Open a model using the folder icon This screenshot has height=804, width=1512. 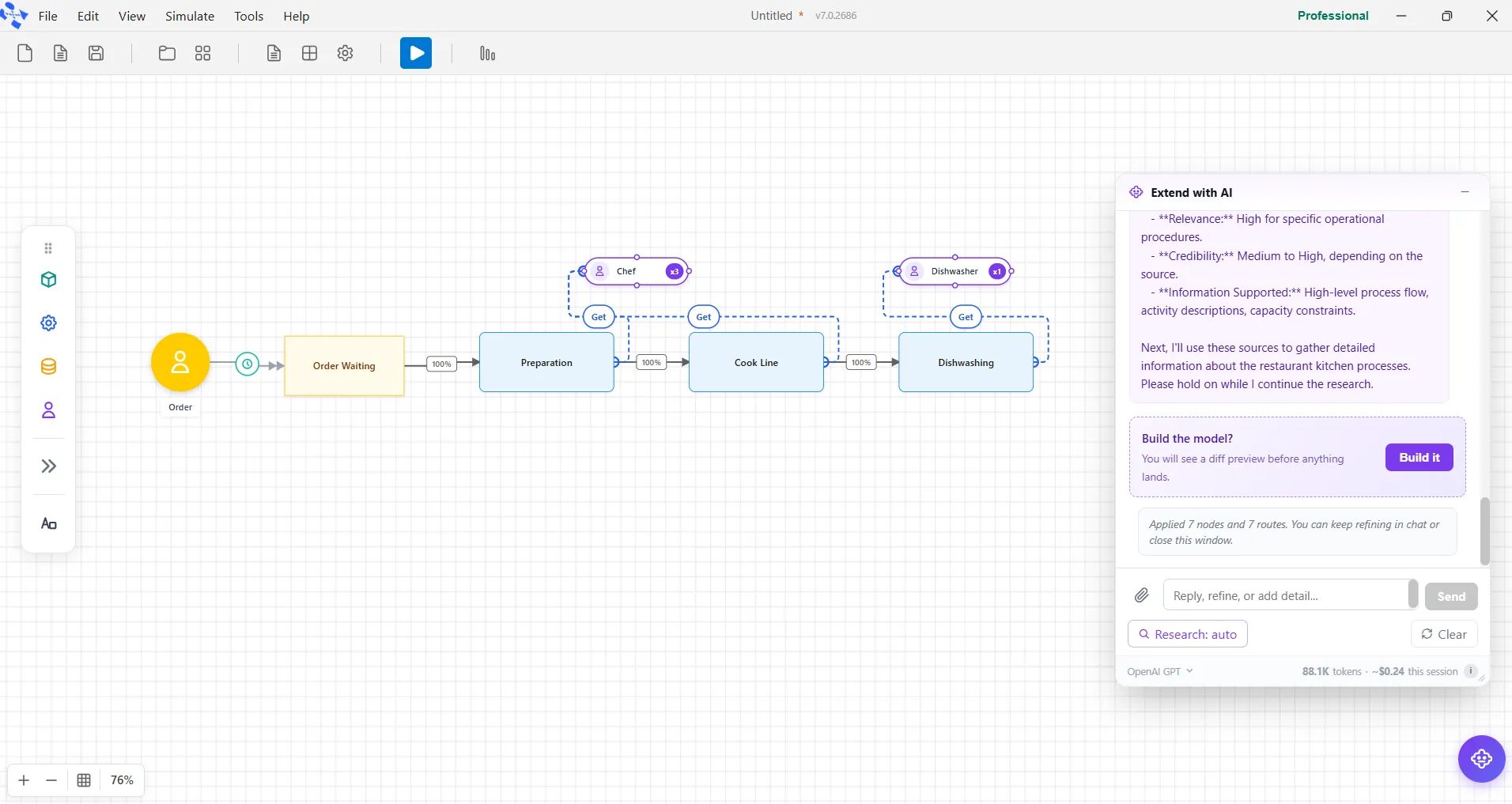pyautogui.click(x=167, y=54)
